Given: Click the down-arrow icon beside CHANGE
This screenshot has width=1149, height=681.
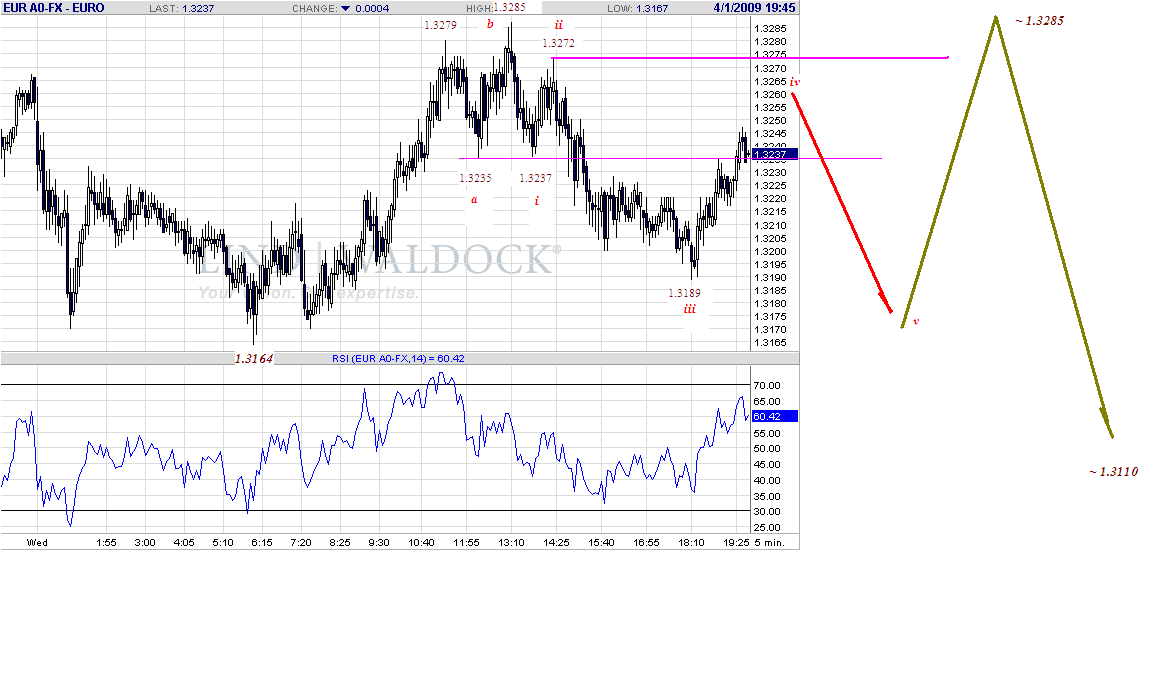Looking at the screenshot, I should pyautogui.click(x=345, y=9).
